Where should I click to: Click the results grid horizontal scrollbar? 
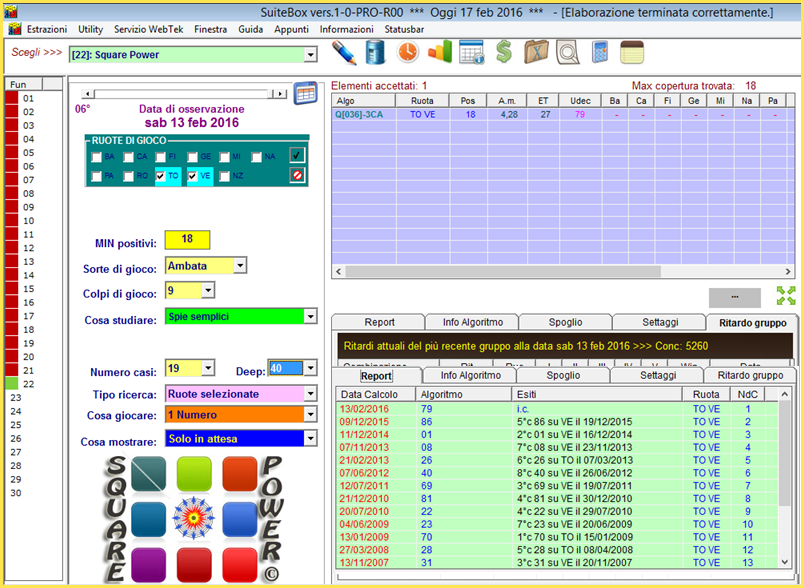[563, 271]
